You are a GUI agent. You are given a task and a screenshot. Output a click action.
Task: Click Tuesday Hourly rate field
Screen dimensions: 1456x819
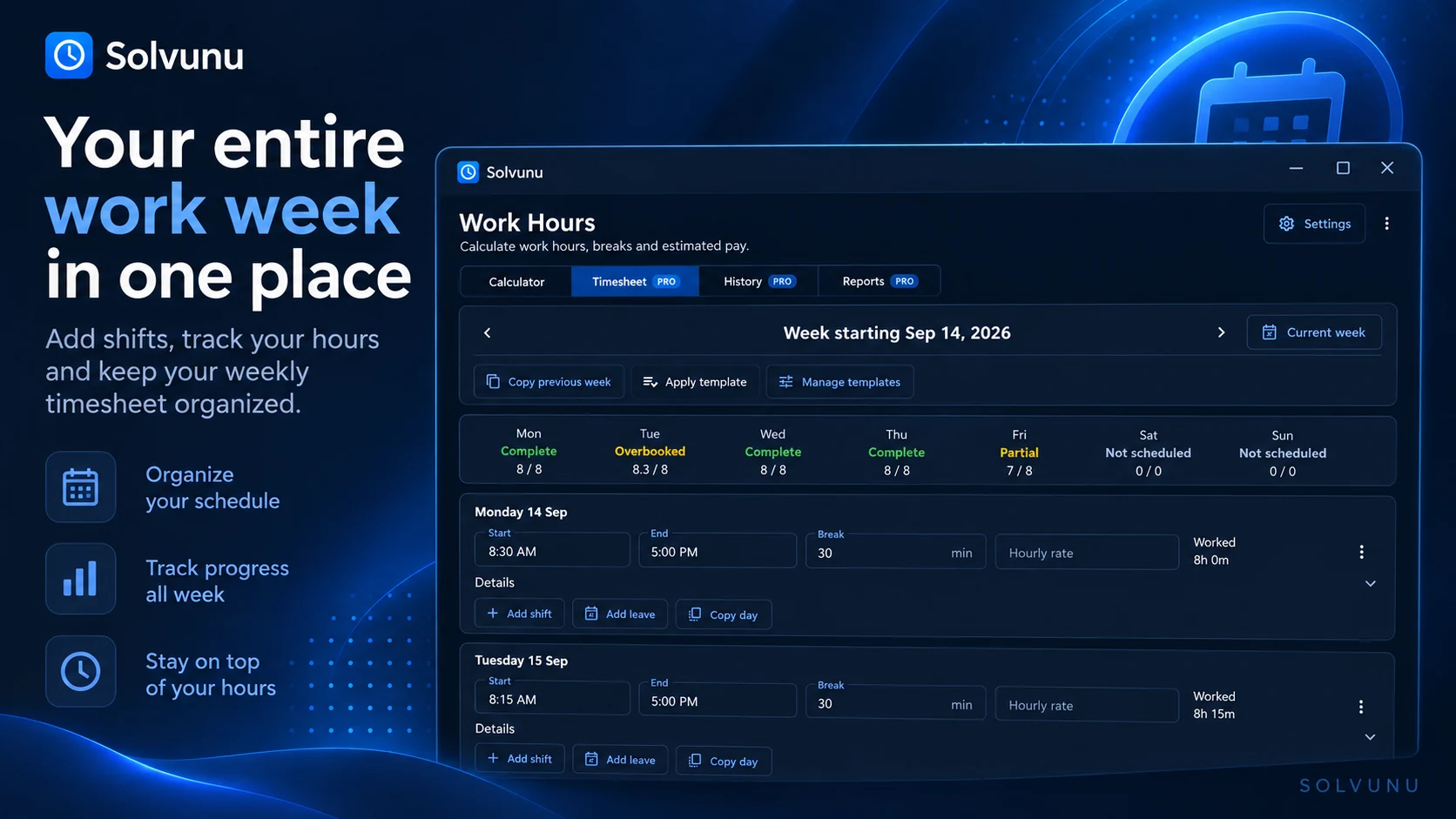coord(1087,705)
